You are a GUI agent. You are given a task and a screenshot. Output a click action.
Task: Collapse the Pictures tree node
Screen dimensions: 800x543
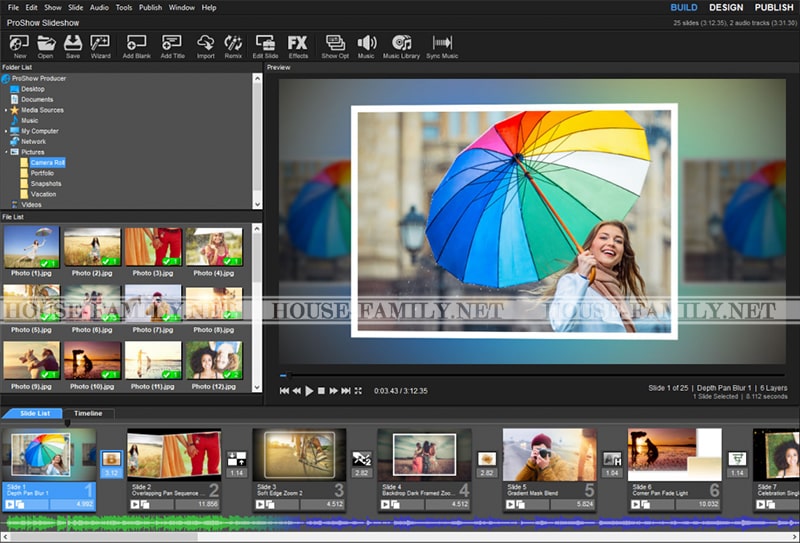[6, 152]
